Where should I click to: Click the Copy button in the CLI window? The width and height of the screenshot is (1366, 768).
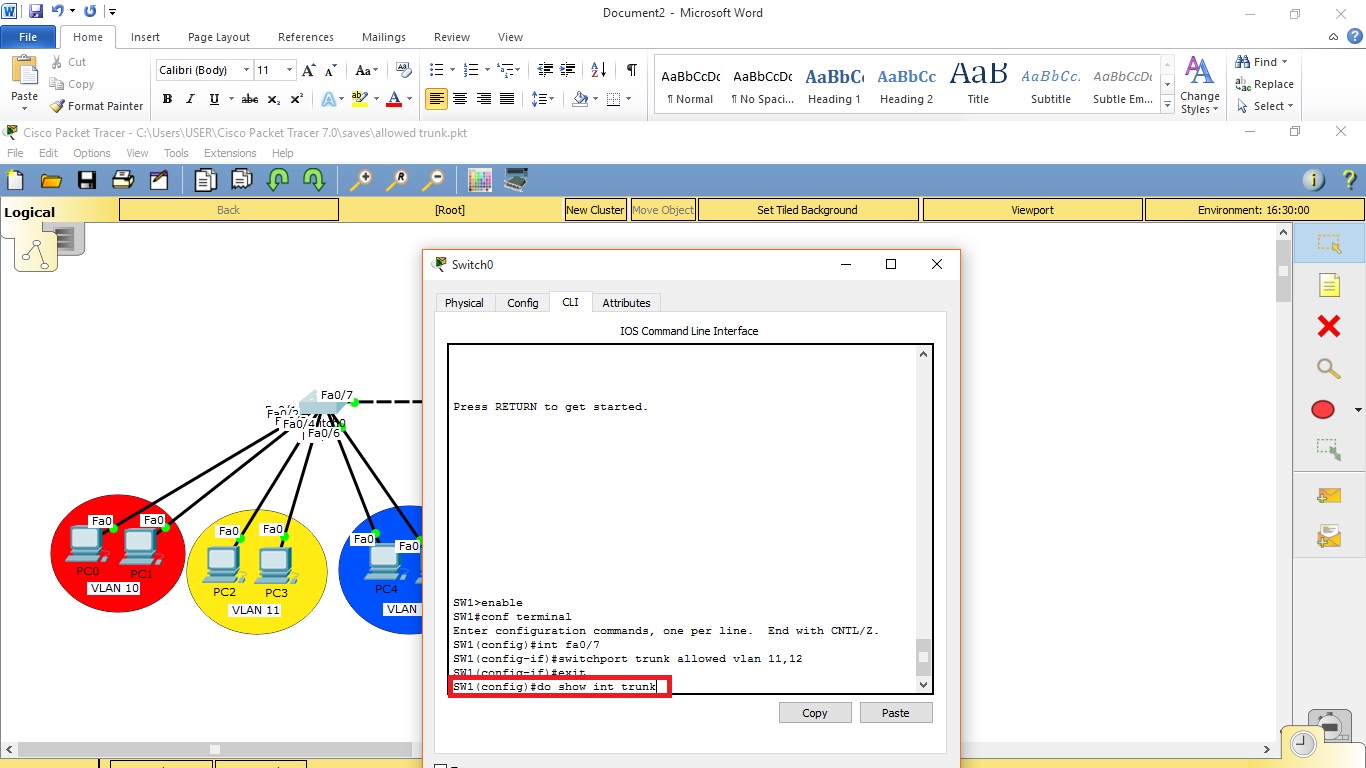click(814, 712)
